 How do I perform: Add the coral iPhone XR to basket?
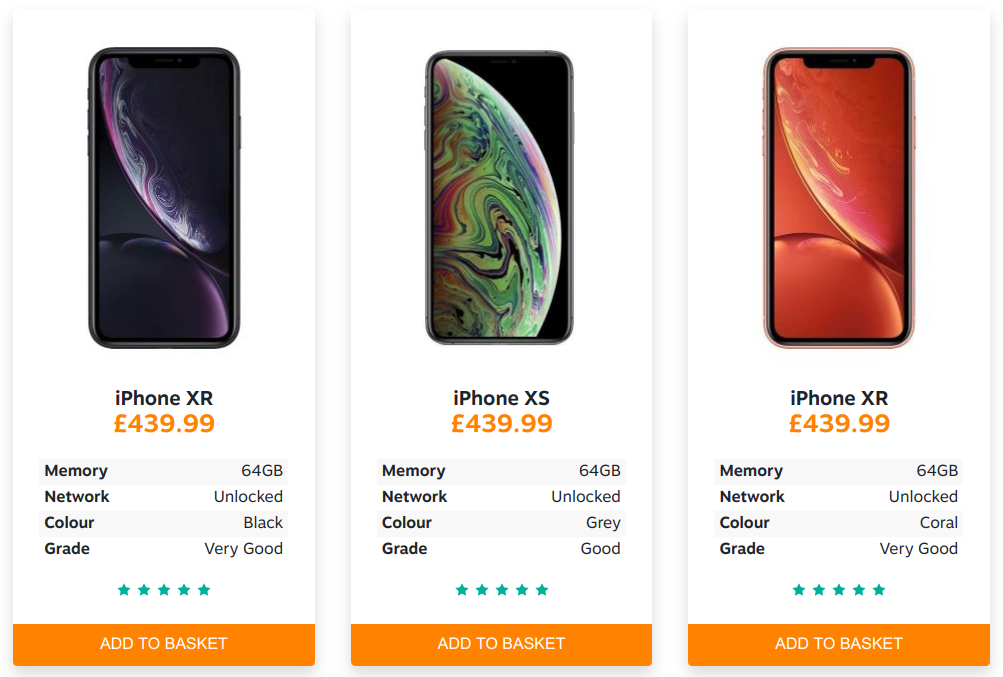[x=839, y=644]
